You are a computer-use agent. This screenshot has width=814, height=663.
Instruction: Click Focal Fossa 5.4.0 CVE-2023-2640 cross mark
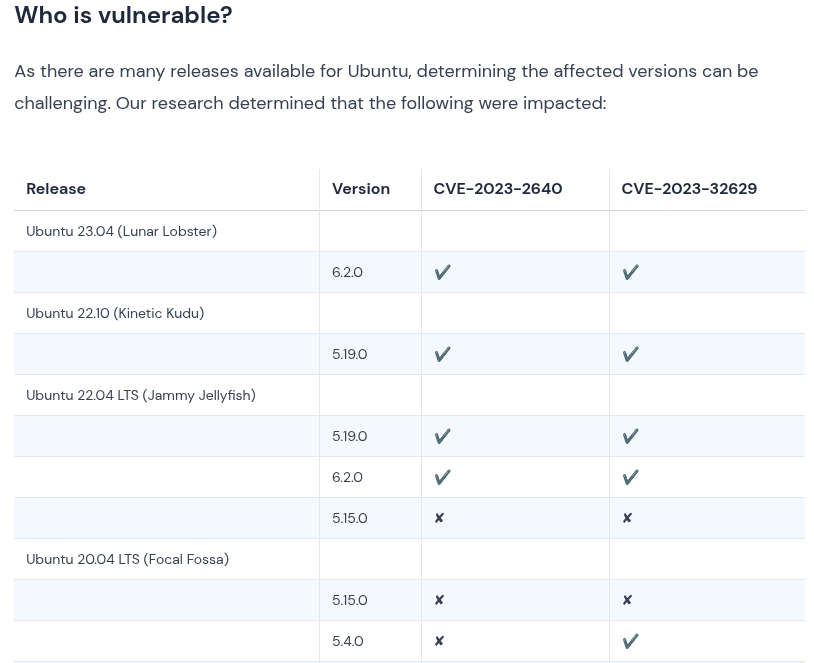[439, 641]
